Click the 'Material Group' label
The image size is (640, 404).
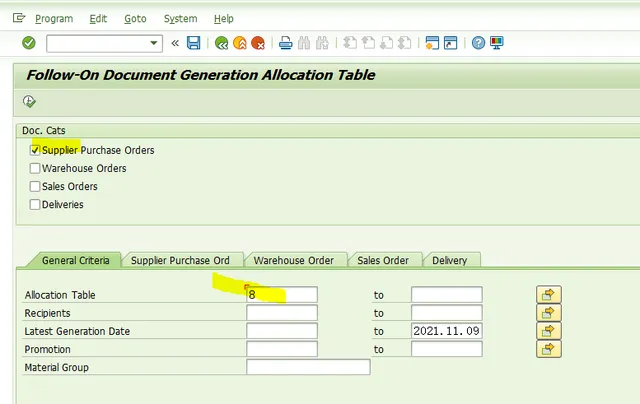(56, 368)
